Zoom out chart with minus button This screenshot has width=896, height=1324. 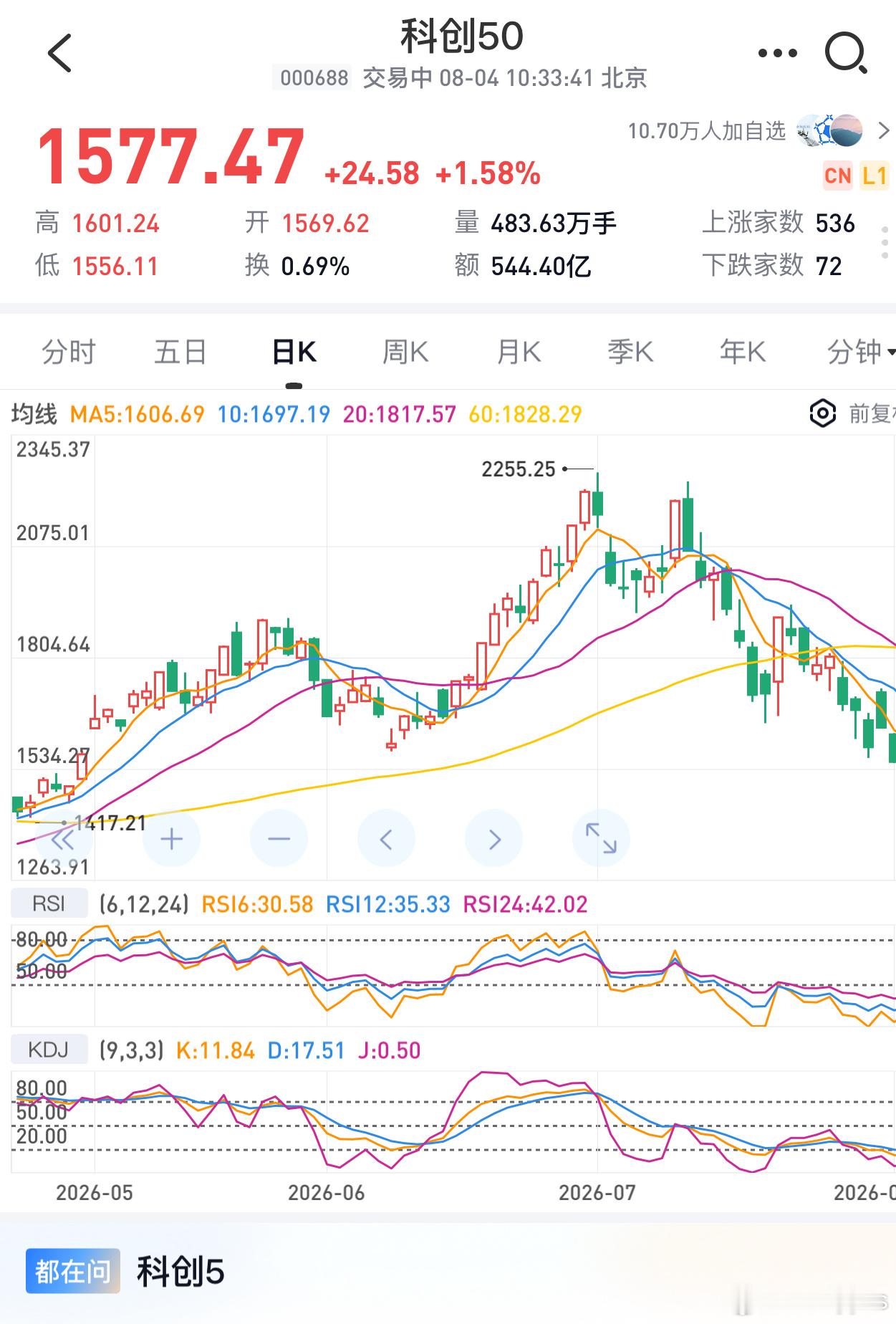(x=279, y=839)
